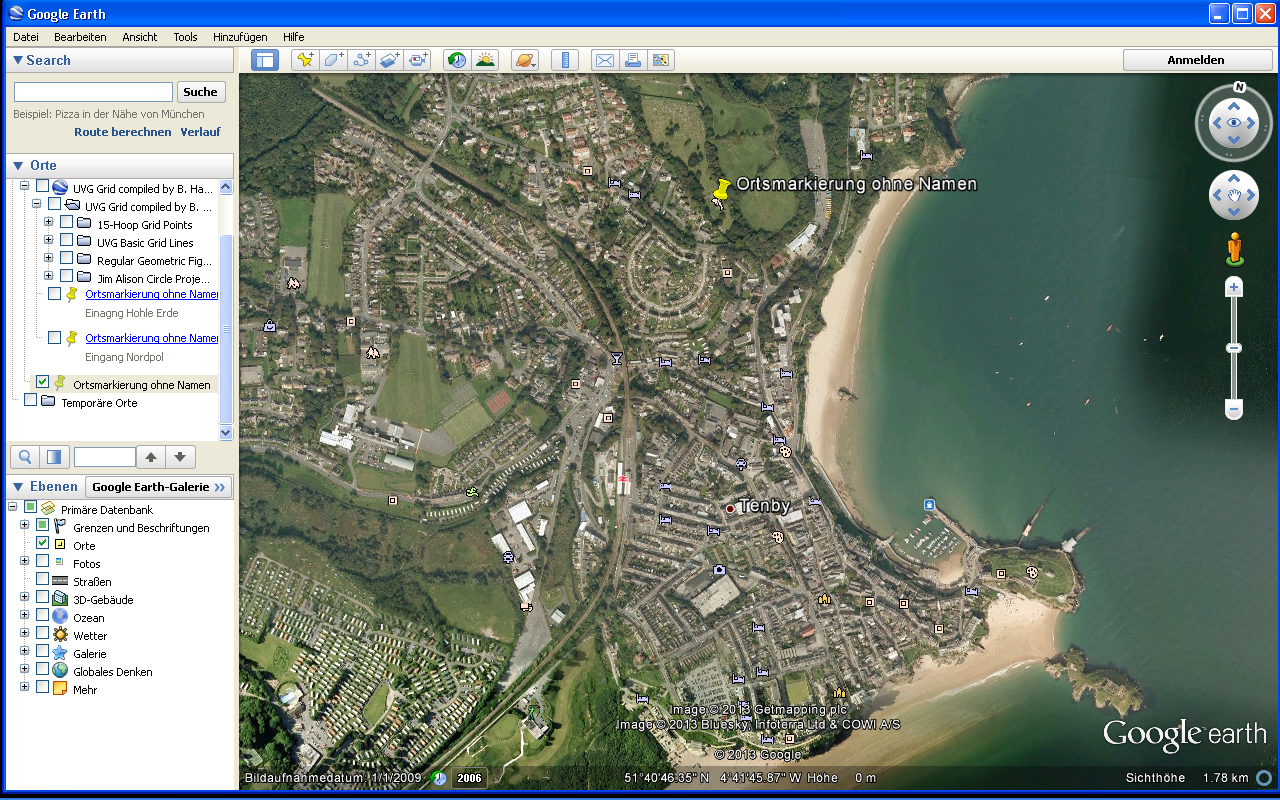Click the look joystick eye control
Viewport: 1280px width, 800px height.
pos(1234,122)
